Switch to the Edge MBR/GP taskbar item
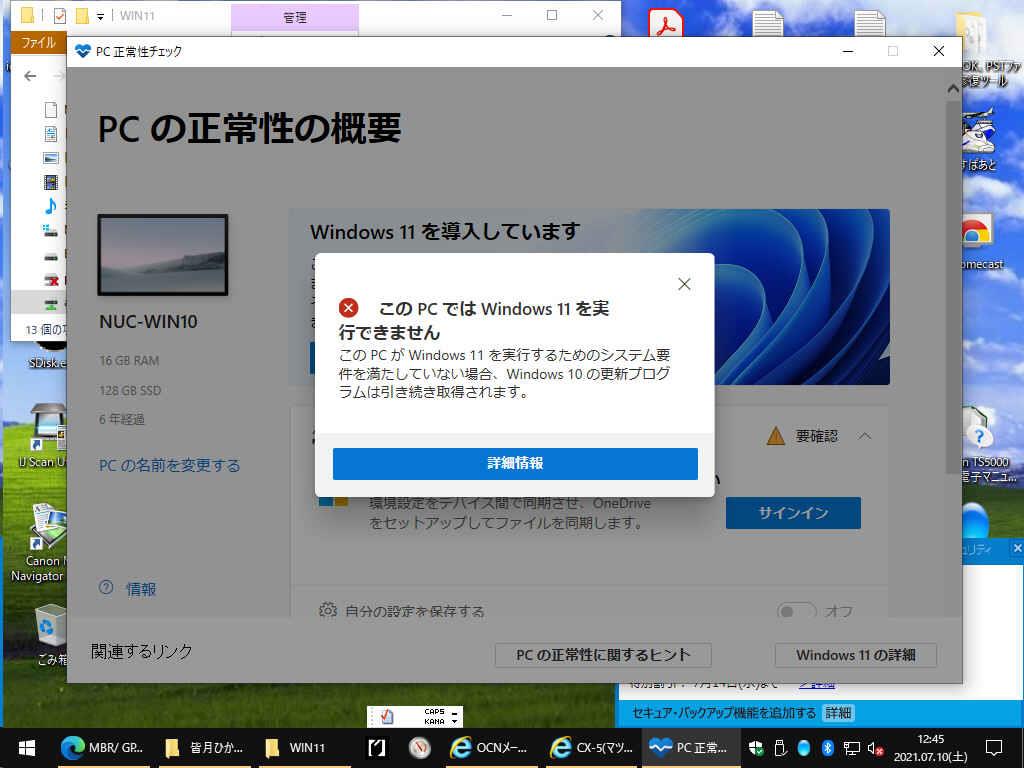 point(102,748)
